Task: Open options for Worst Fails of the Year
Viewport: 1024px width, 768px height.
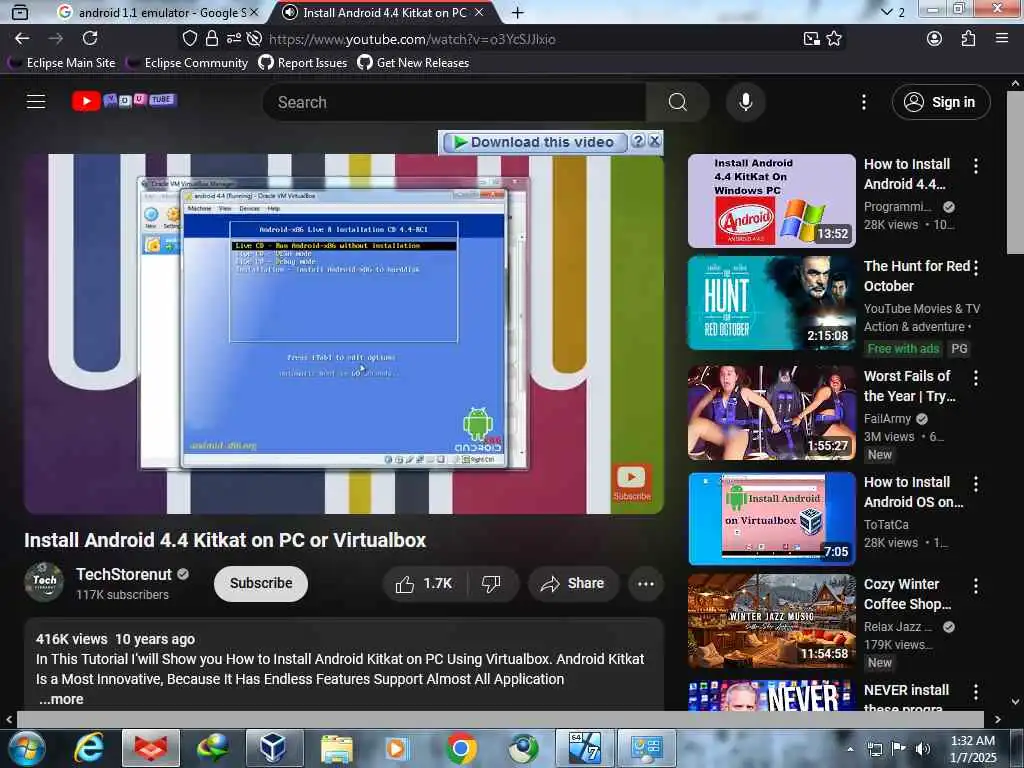Action: 976,377
